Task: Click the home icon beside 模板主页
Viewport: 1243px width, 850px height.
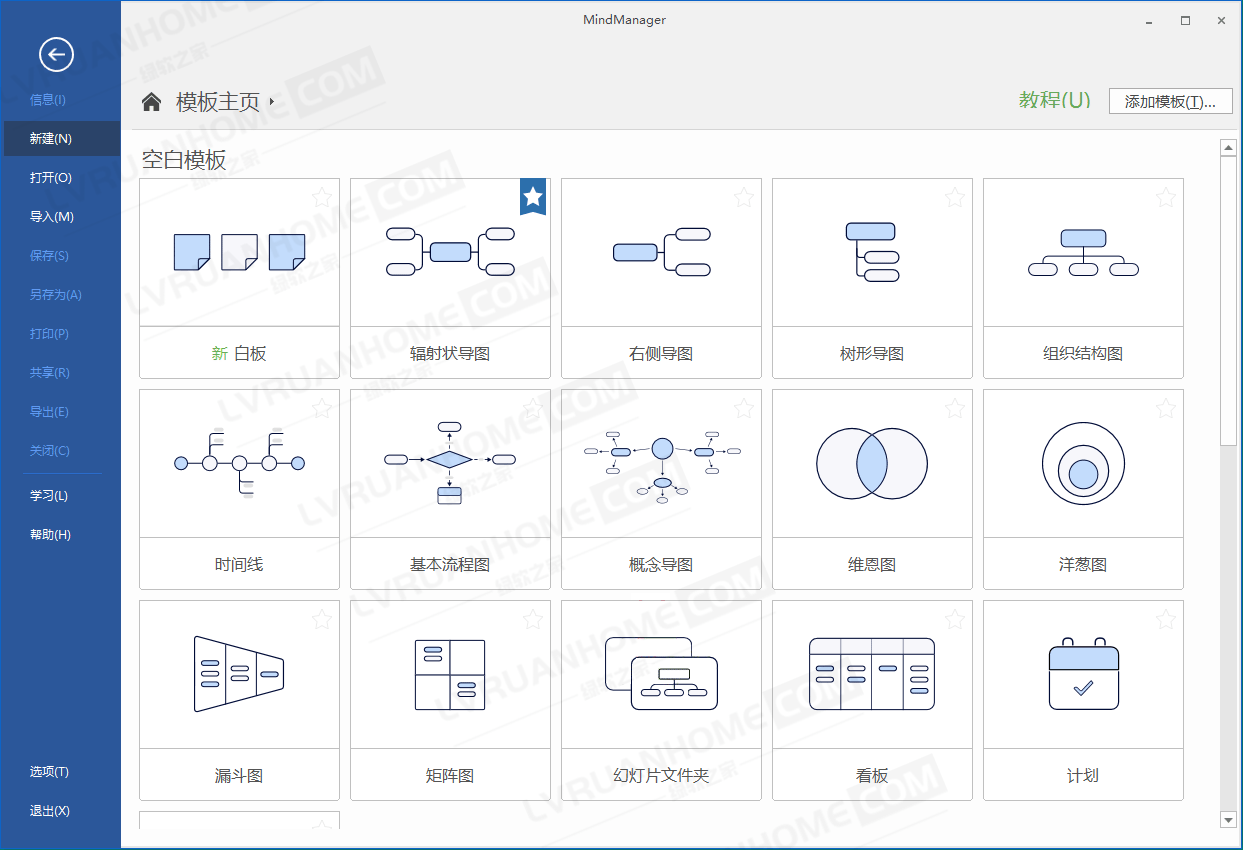Action: [x=151, y=102]
